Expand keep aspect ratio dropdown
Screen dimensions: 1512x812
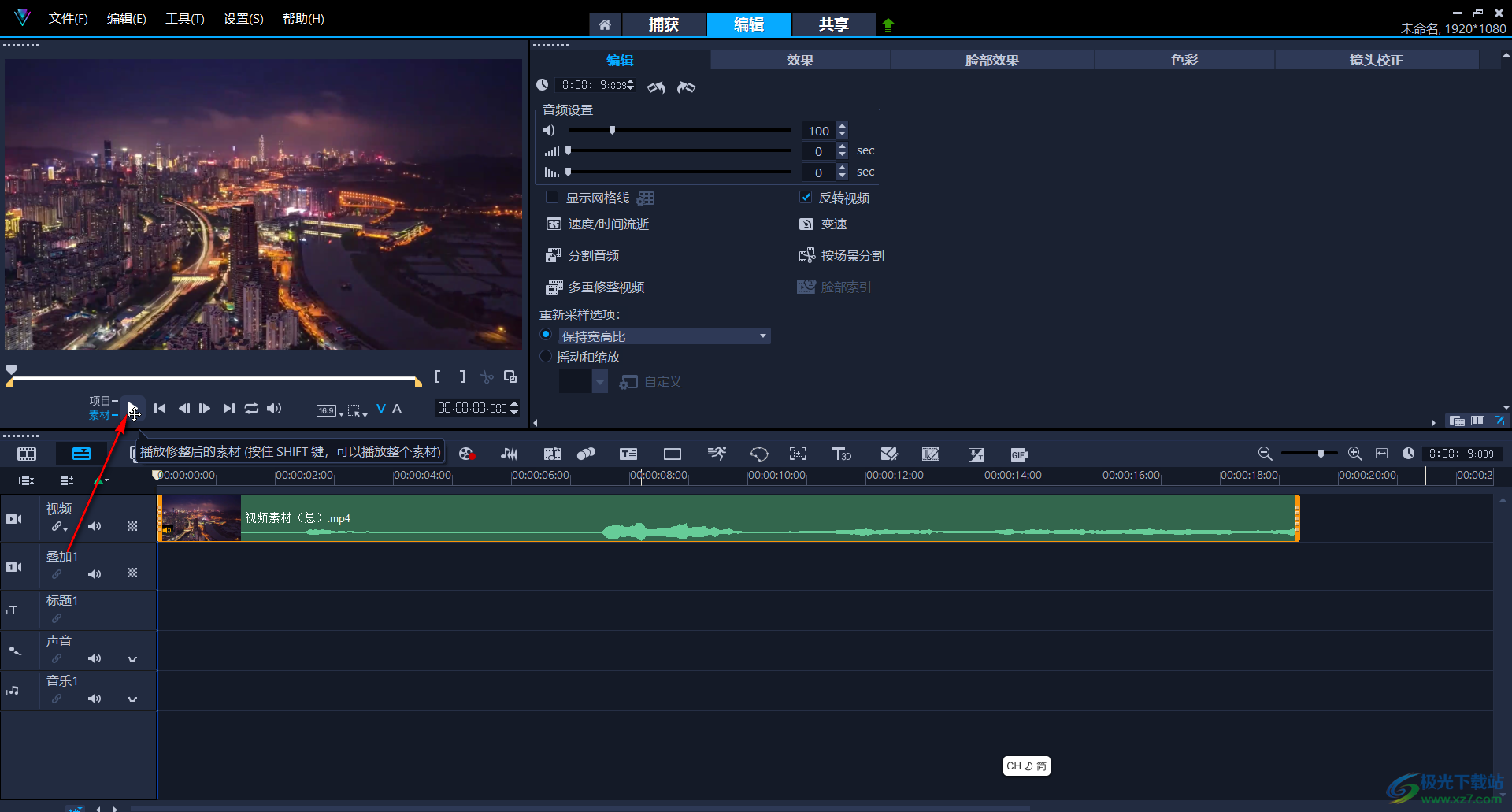click(x=762, y=336)
